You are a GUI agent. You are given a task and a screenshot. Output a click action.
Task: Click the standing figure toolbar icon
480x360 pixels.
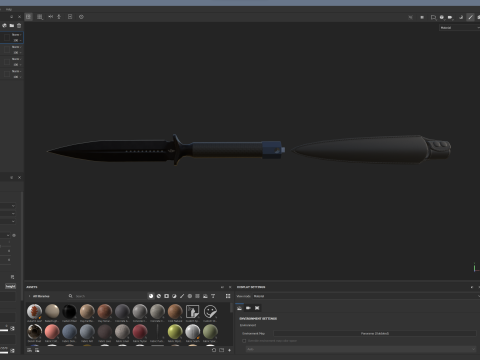(x=59, y=16)
